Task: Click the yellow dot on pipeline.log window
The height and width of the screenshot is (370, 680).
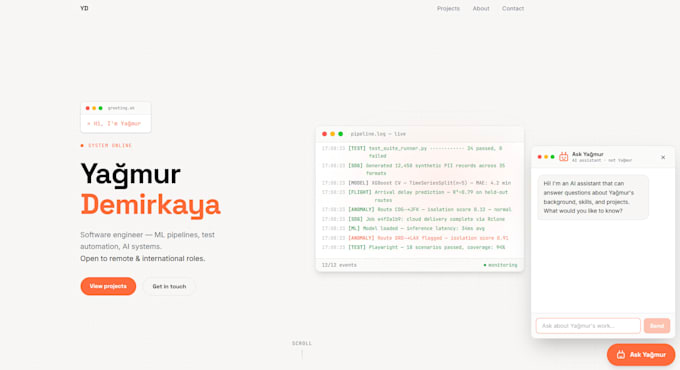Action: (333, 134)
